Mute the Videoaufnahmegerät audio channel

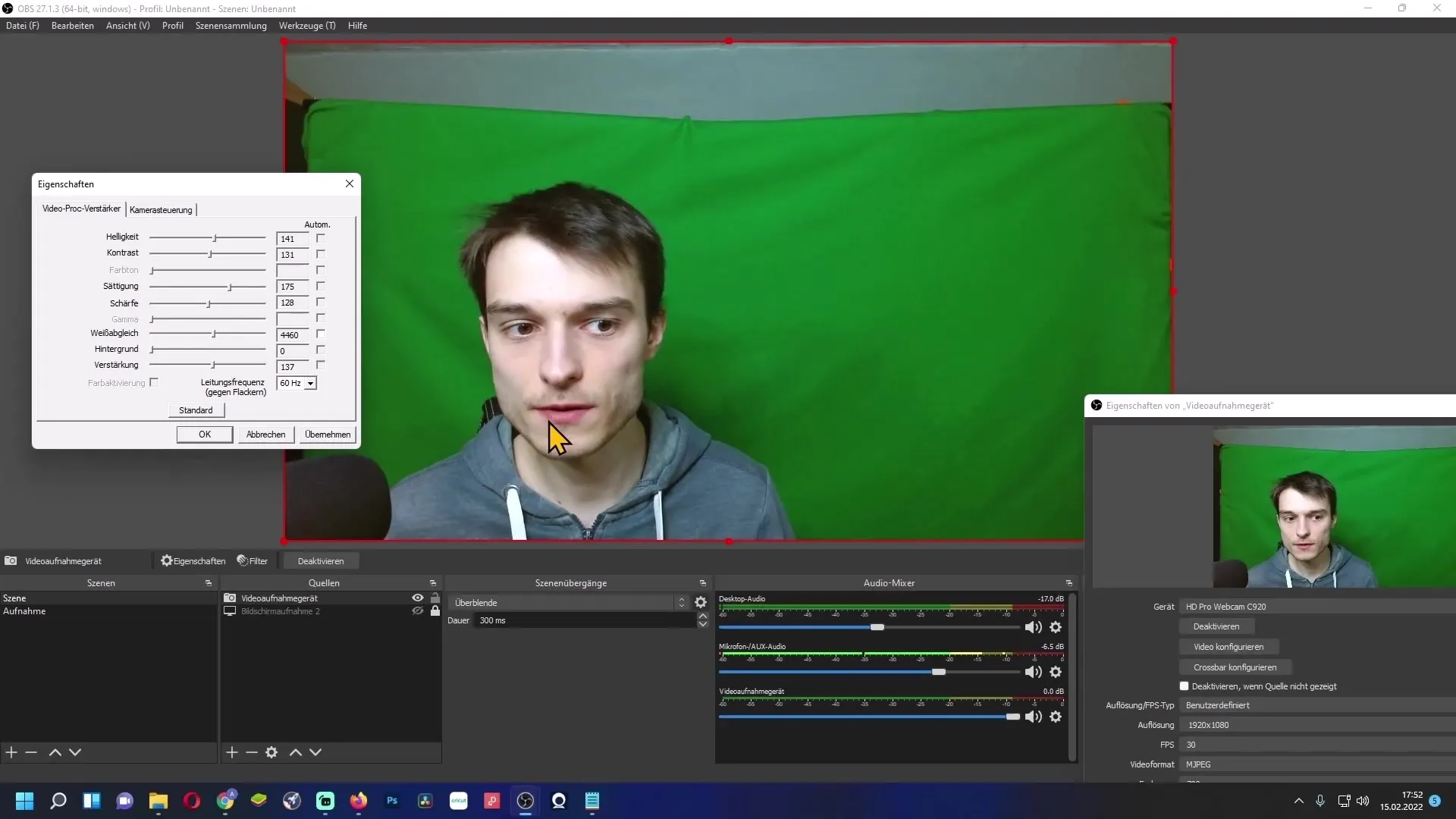(1033, 717)
